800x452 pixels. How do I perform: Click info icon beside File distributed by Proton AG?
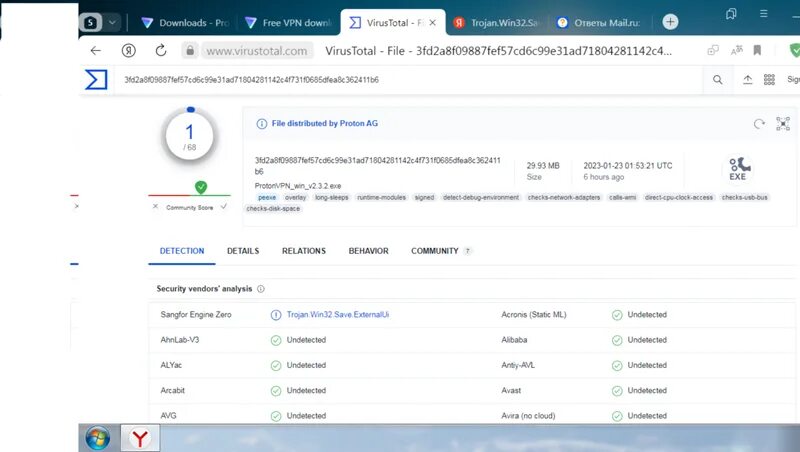(262, 123)
